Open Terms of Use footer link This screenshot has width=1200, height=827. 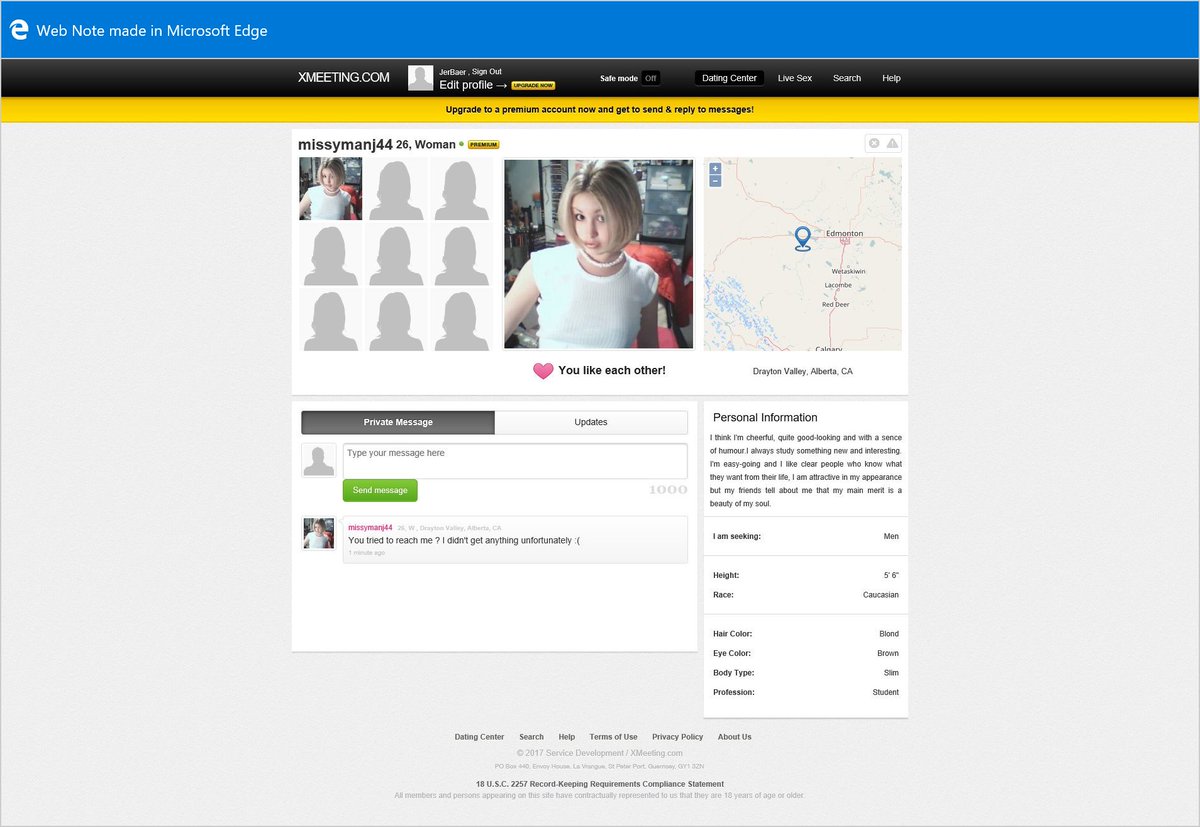coord(613,737)
